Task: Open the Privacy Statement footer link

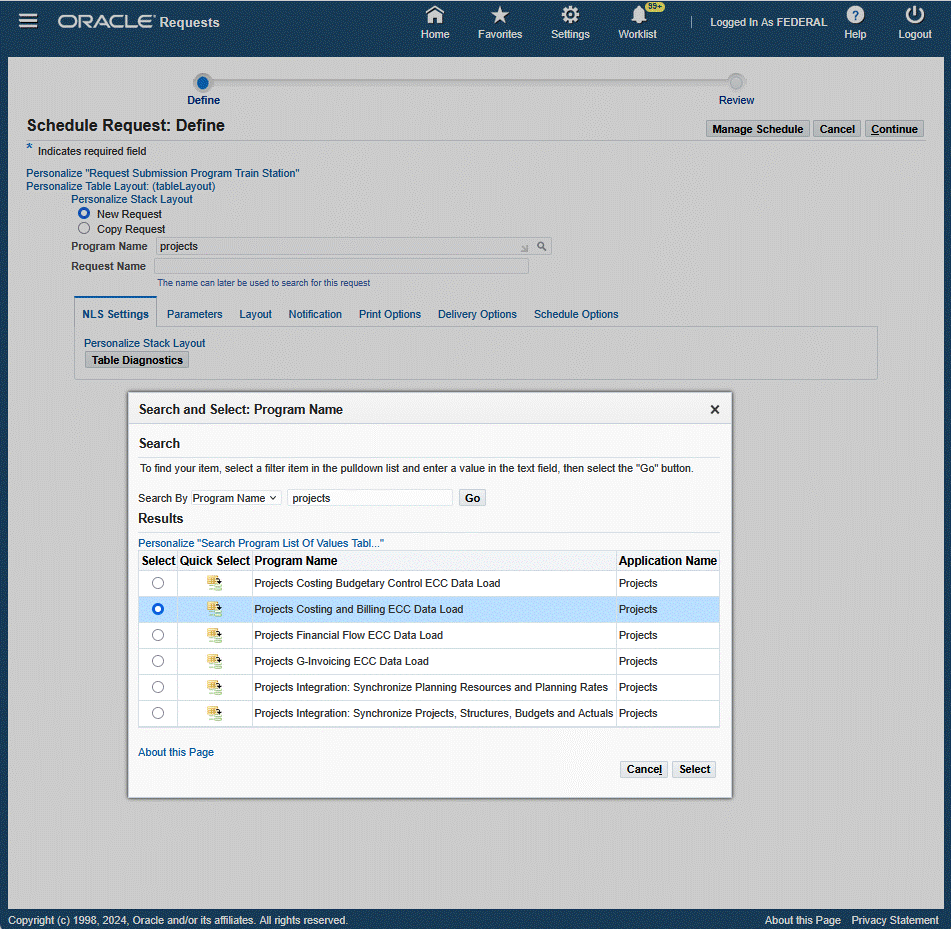Action: (895, 920)
